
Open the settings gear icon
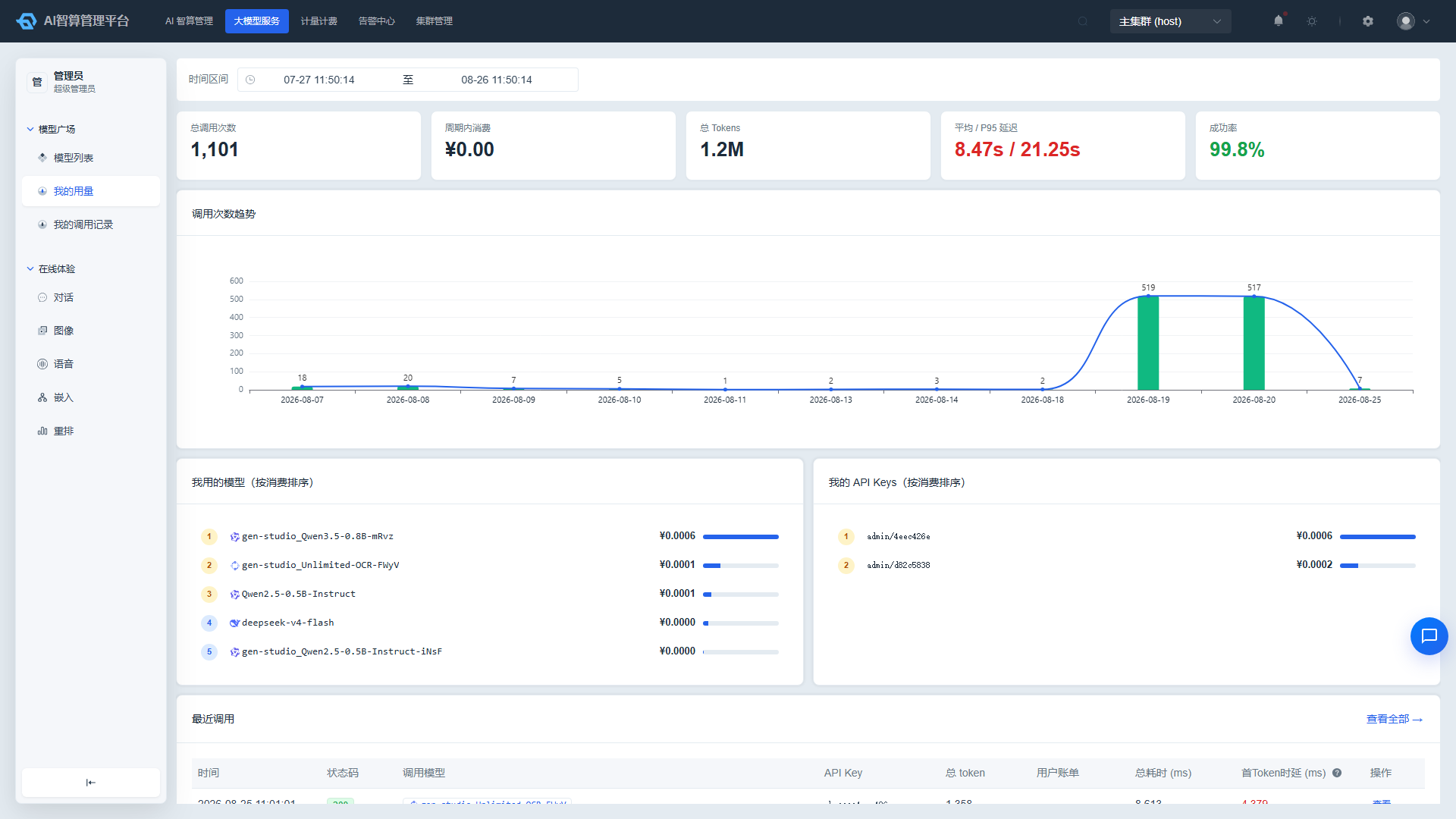[1368, 21]
